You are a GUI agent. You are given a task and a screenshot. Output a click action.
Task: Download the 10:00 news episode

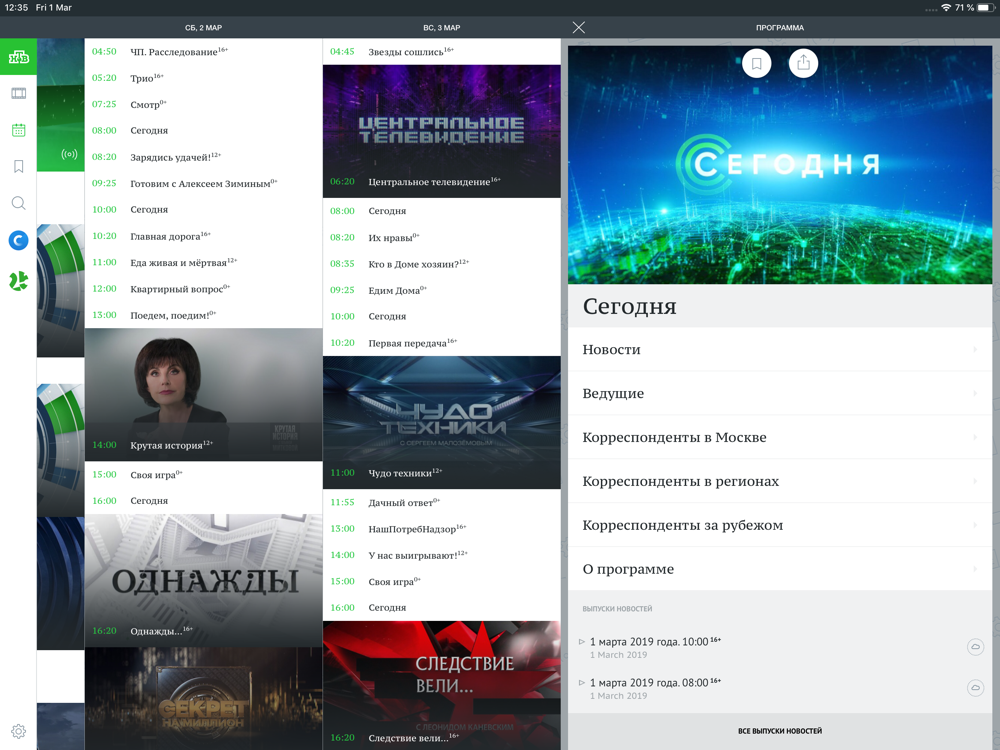point(975,647)
